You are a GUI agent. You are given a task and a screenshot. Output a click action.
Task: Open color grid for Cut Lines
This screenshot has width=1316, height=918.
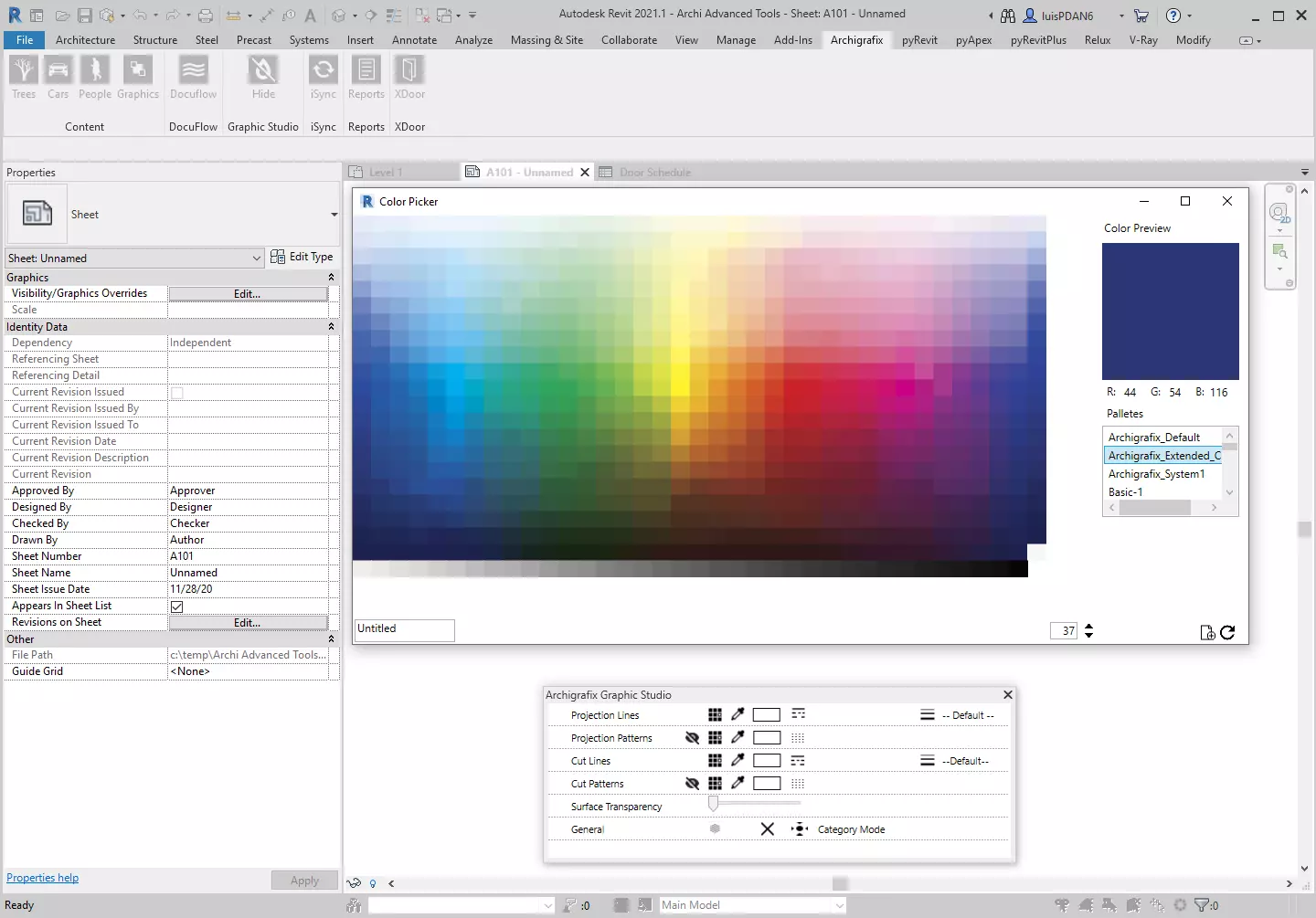(715, 760)
